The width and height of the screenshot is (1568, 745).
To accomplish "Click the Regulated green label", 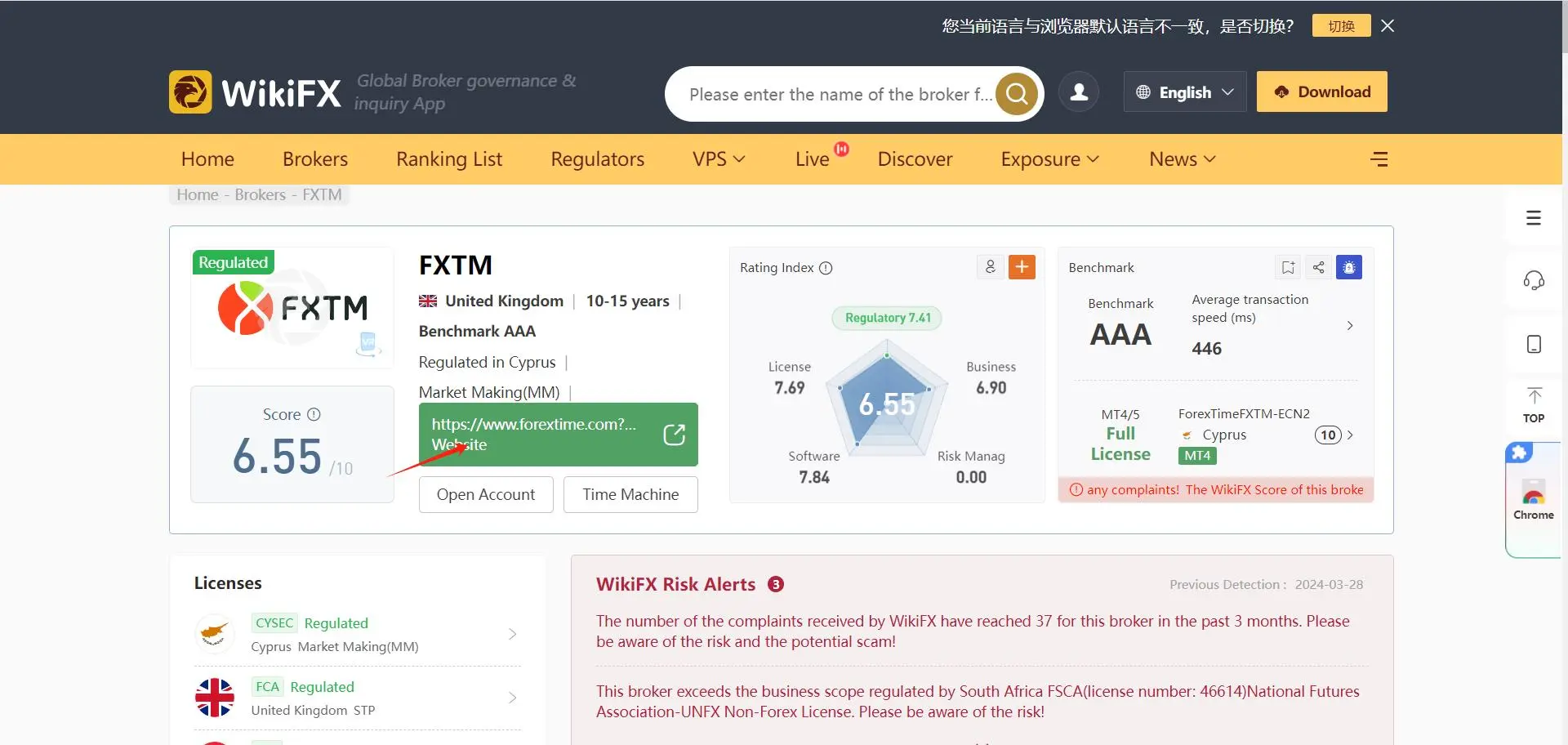I will [234, 262].
